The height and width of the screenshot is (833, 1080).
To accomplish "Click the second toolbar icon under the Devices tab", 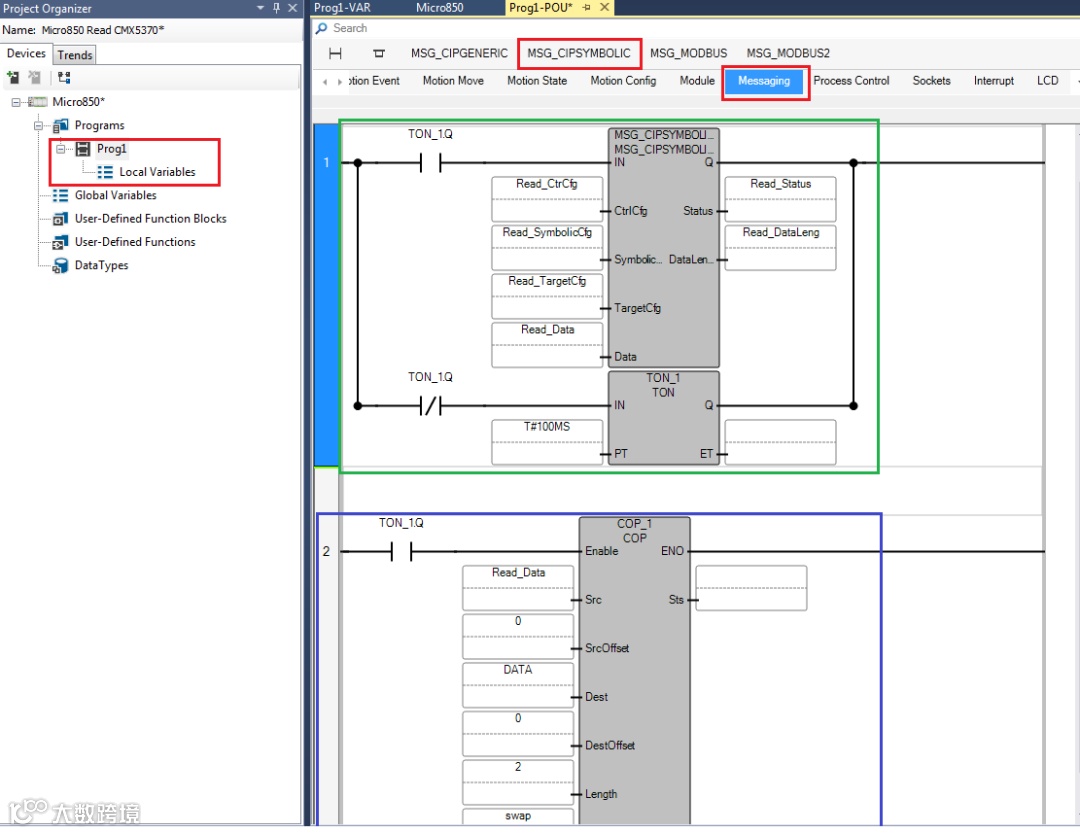I will (34, 77).
